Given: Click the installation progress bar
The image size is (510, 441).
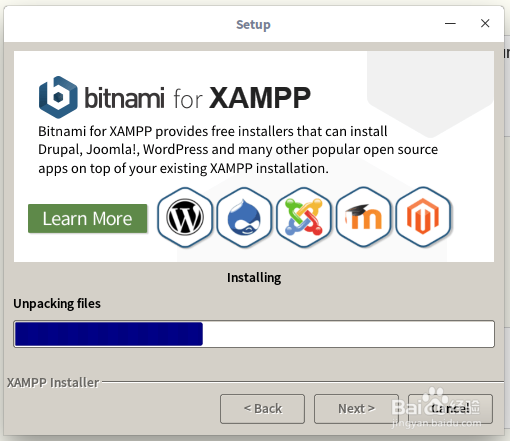Looking at the screenshot, I should [254, 334].
